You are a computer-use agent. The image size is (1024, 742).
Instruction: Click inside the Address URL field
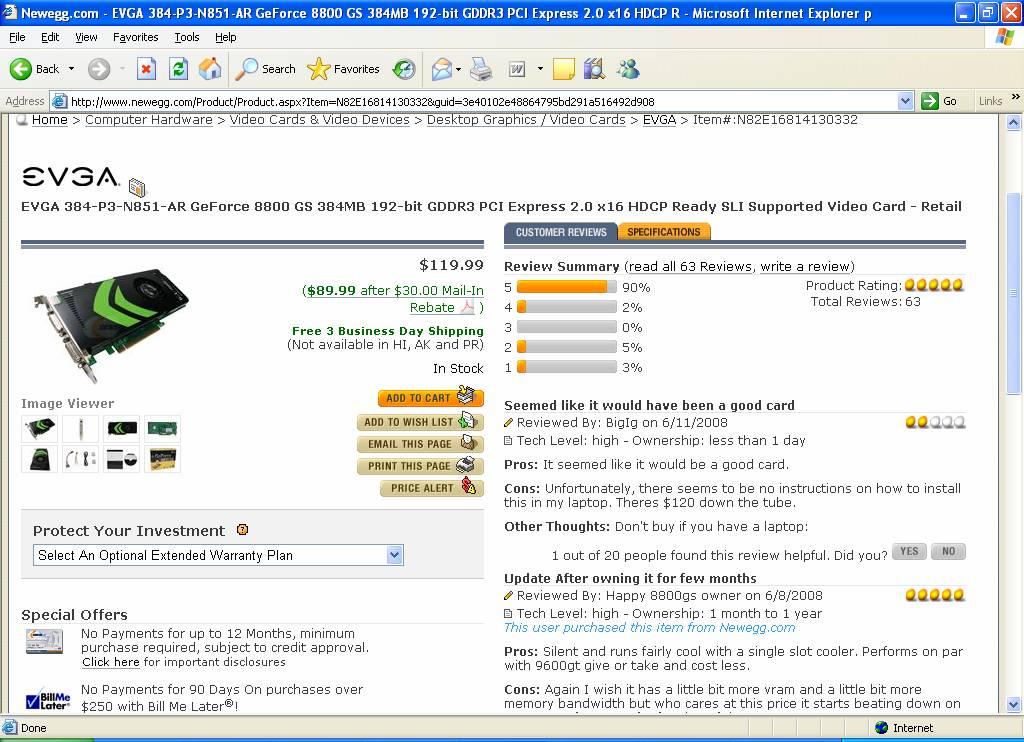pos(482,101)
